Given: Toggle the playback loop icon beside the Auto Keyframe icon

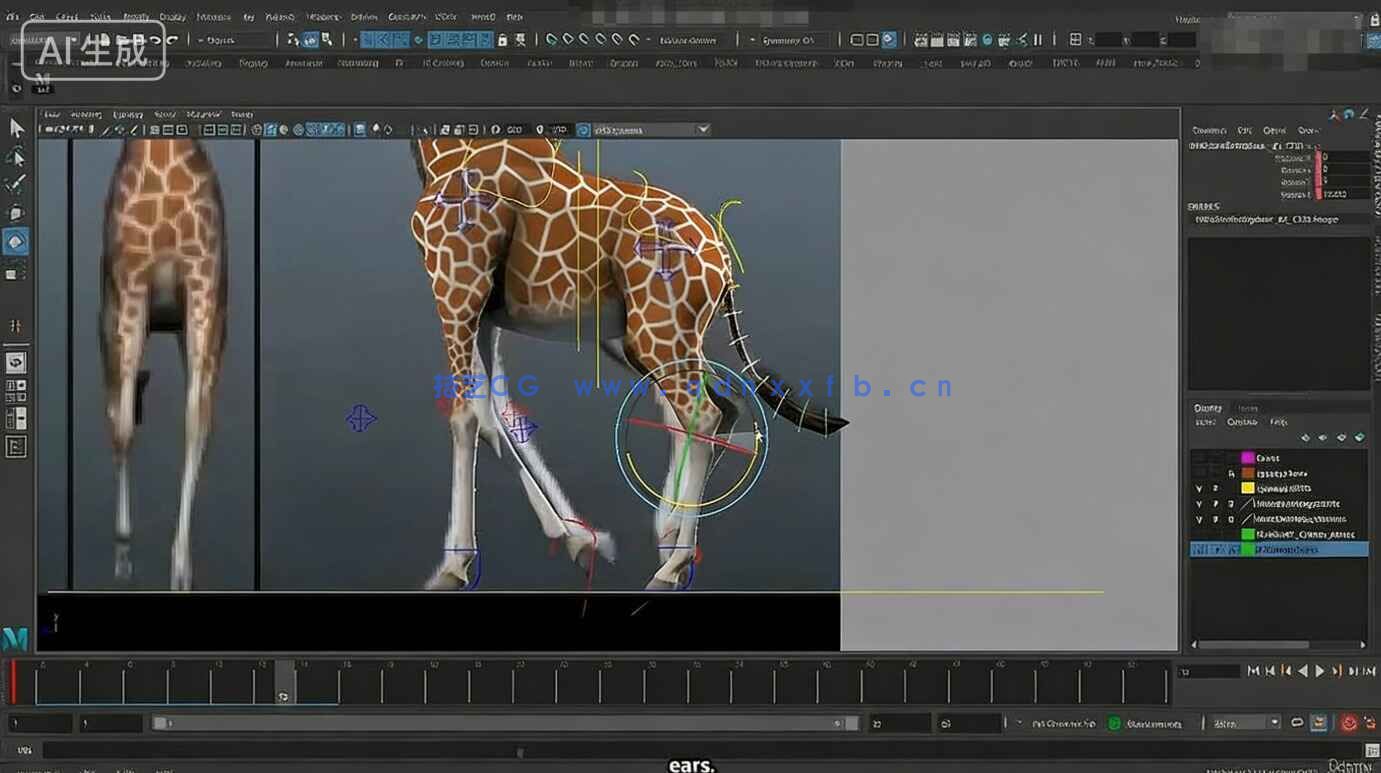Looking at the screenshot, I should coord(1297,723).
